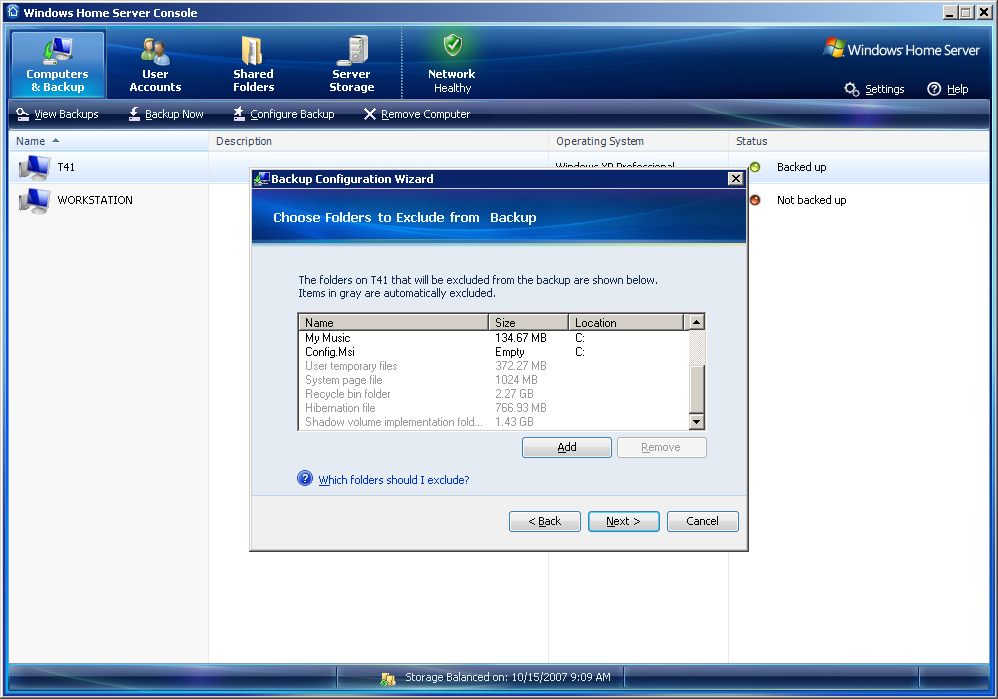The image size is (998, 699).
Task: Click the grayed Recycle bin folder row
Action: pyautogui.click(x=494, y=394)
